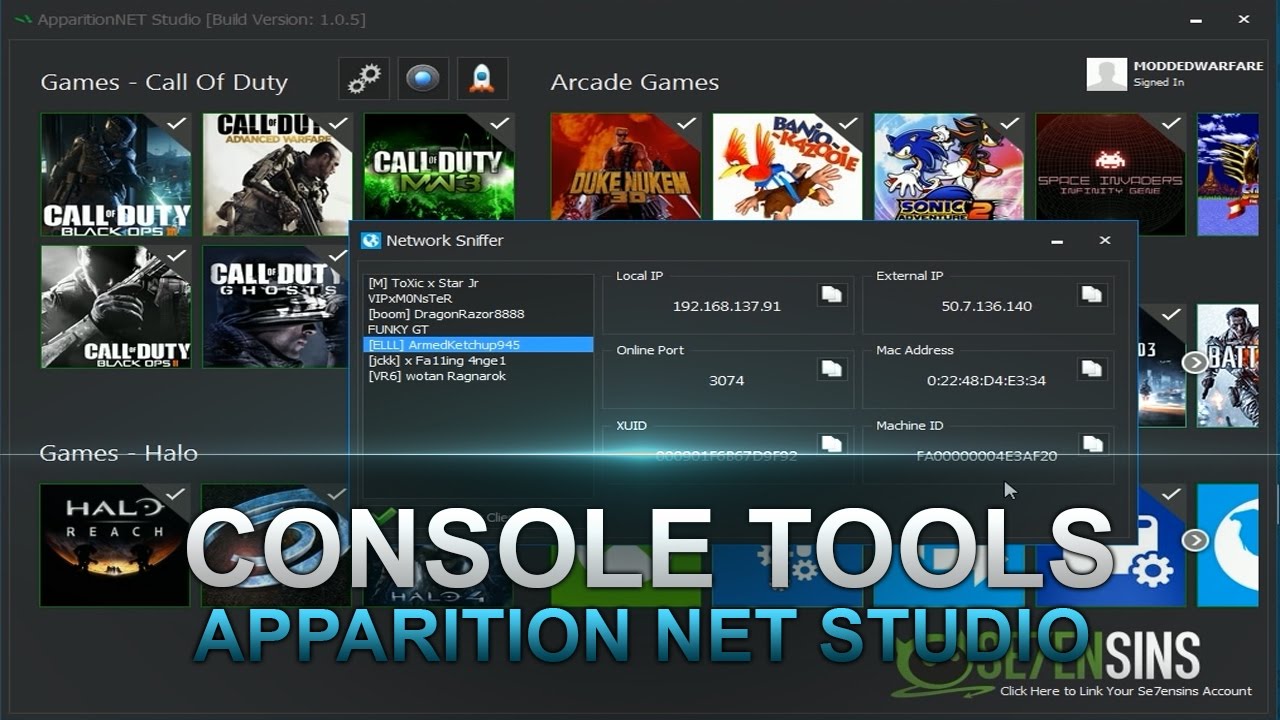Select [VR6] wotan Ragnarok player

point(478,376)
